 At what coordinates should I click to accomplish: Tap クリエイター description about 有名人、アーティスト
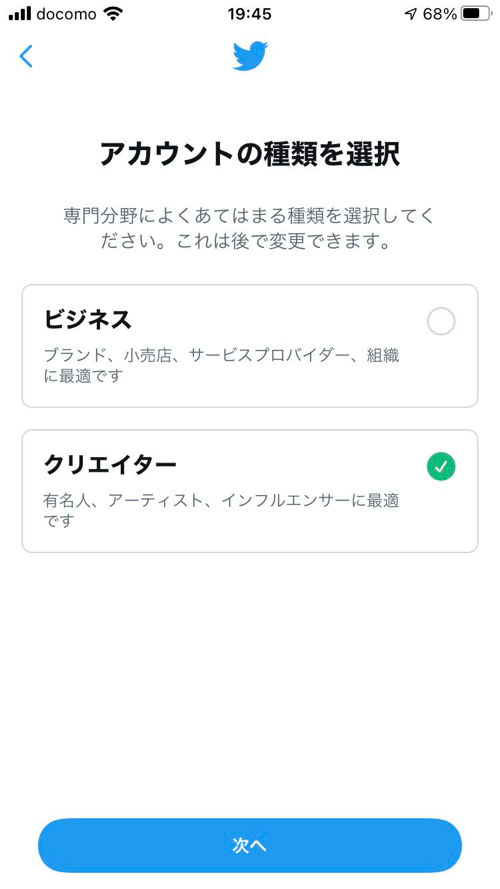point(222,510)
